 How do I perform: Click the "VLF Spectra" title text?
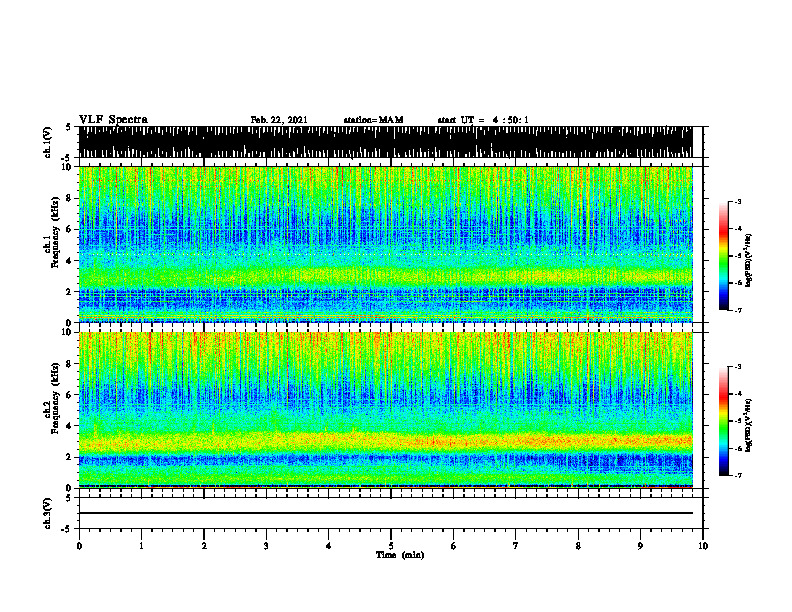pyautogui.click(x=113, y=119)
